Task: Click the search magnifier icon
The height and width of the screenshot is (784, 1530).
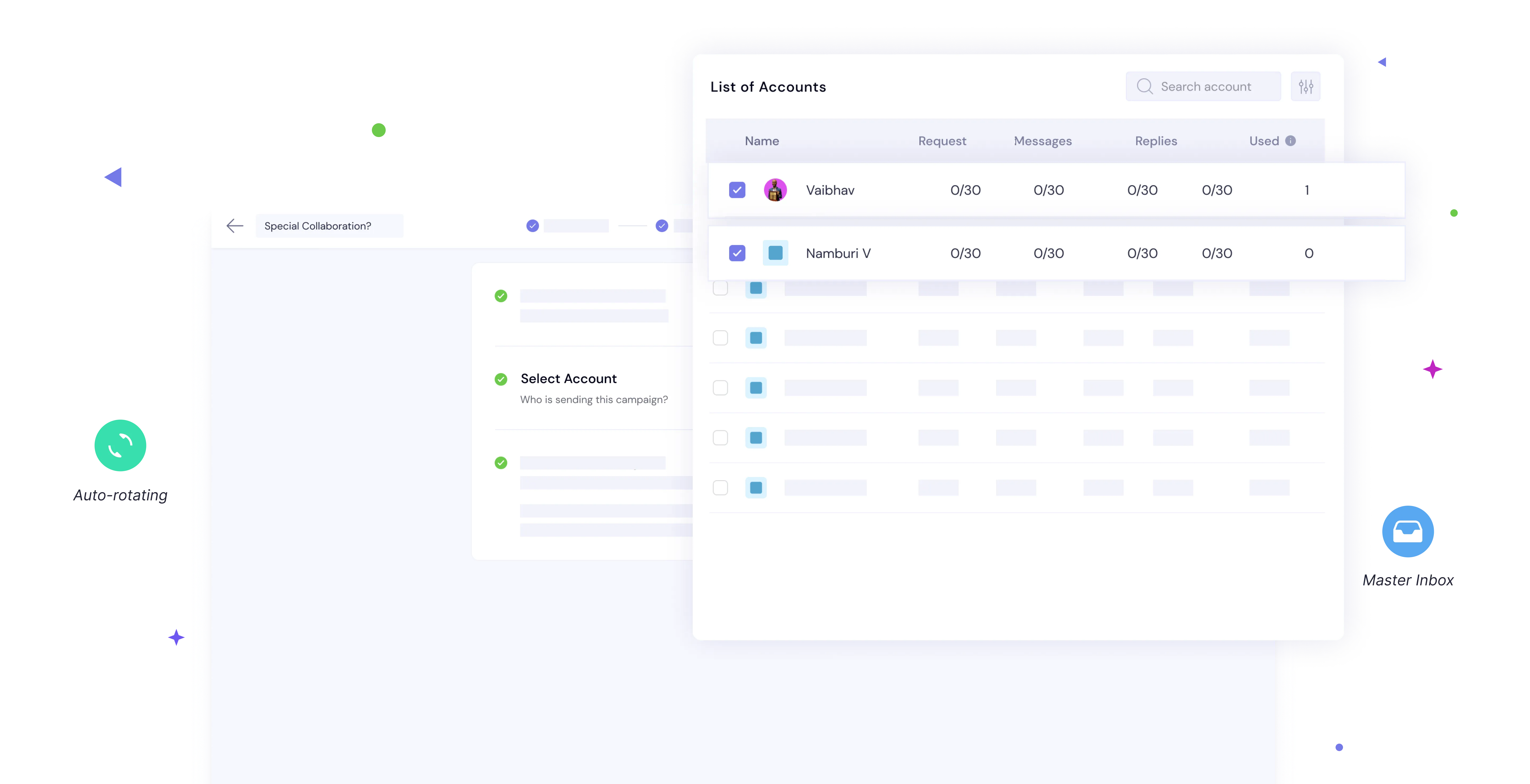Action: pyautogui.click(x=1145, y=87)
